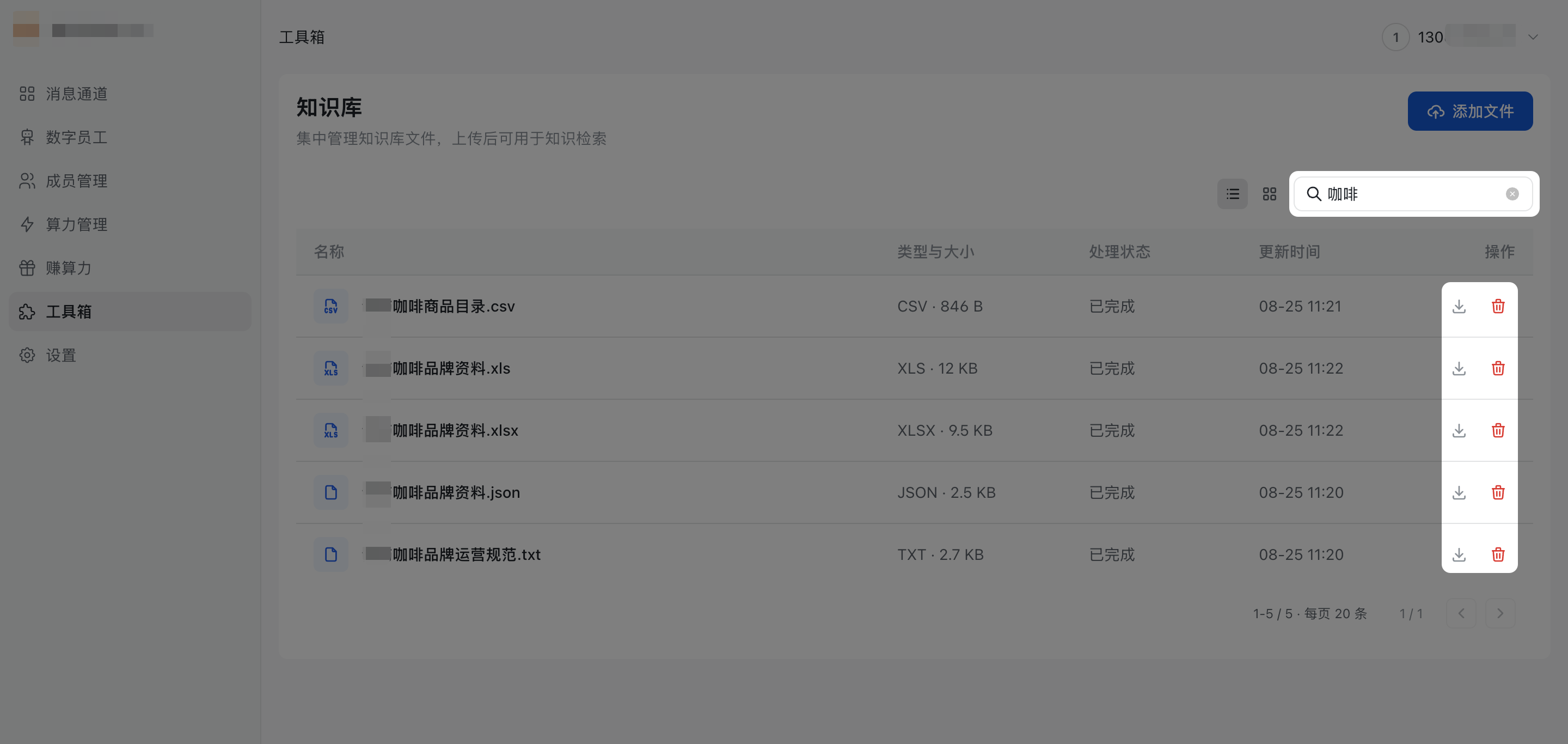Viewport: 1568px width, 744px height.
Task: Click the 咖啡品牌资料.xlsx file icon
Action: [x=331, y=430]
